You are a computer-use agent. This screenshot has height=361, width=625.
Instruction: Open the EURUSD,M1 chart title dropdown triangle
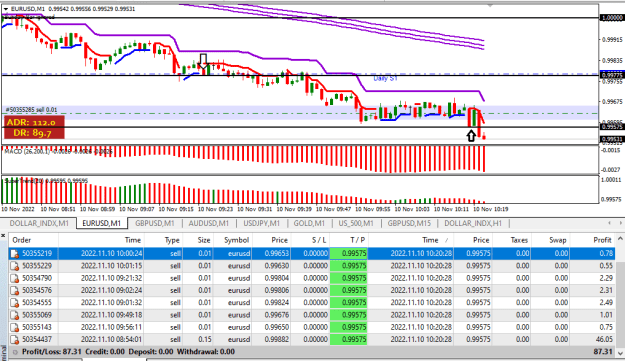click(x=6, y=9)
